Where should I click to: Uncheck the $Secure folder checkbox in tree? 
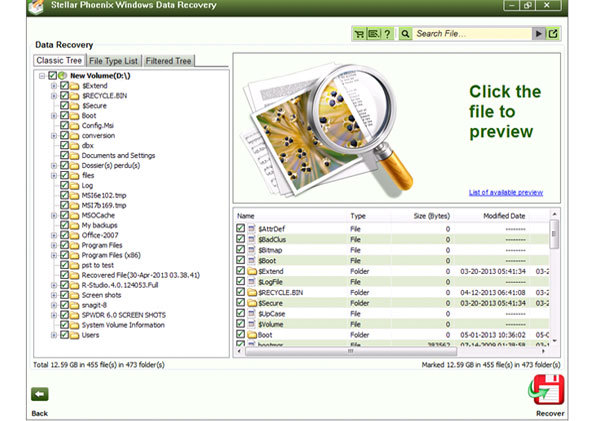click(64, 105)
